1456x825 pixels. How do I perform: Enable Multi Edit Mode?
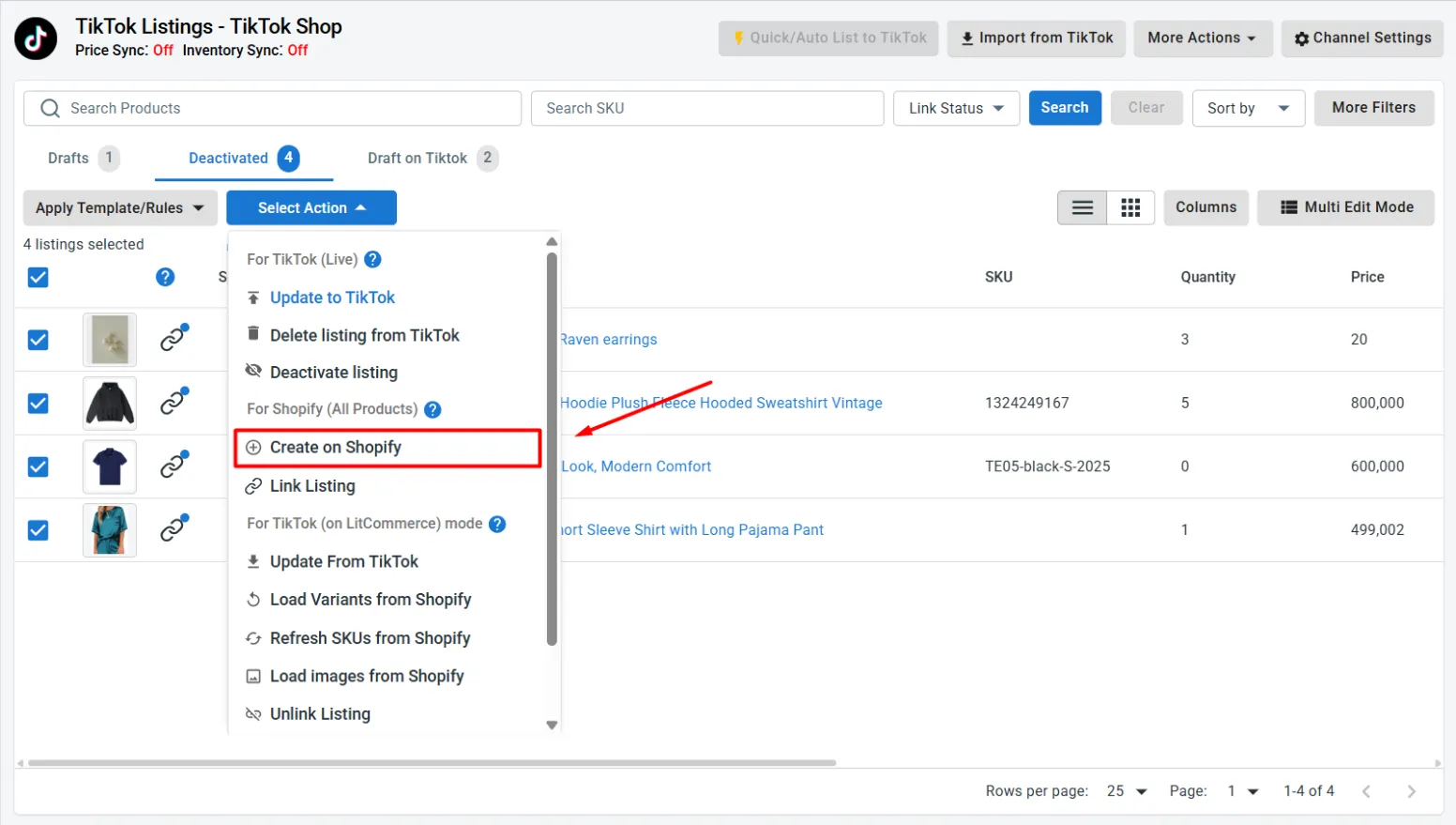[1346, 207]
